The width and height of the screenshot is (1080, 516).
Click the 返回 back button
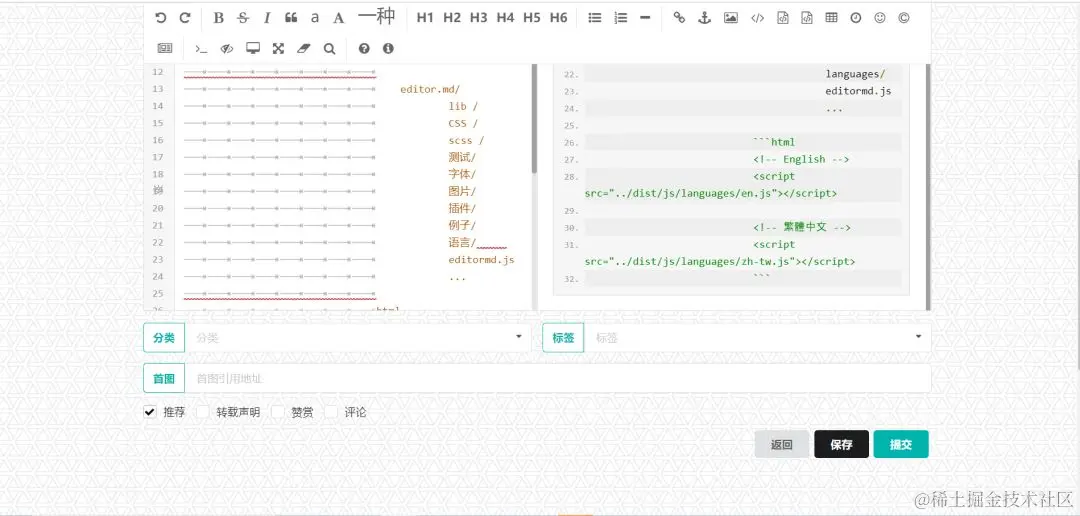[782, 444]
